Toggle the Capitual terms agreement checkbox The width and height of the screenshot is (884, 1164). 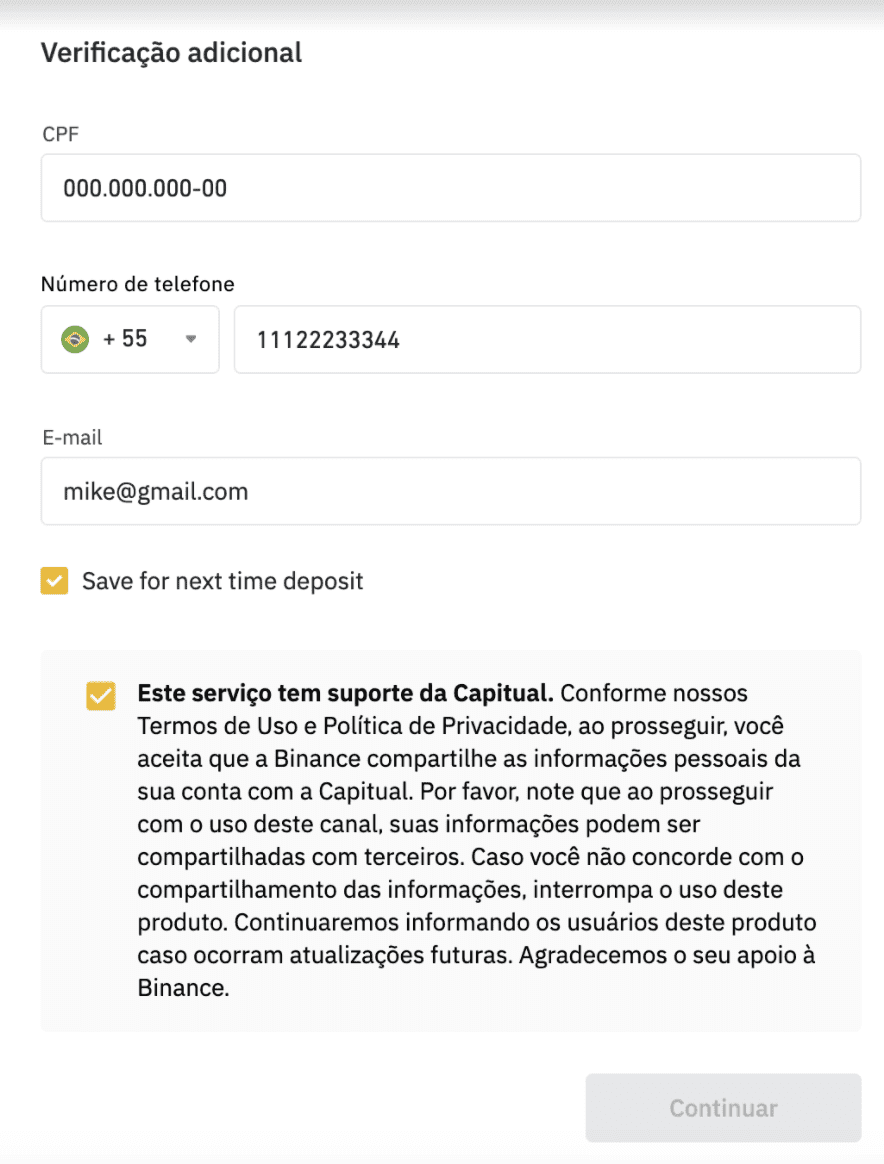(101, 696)
